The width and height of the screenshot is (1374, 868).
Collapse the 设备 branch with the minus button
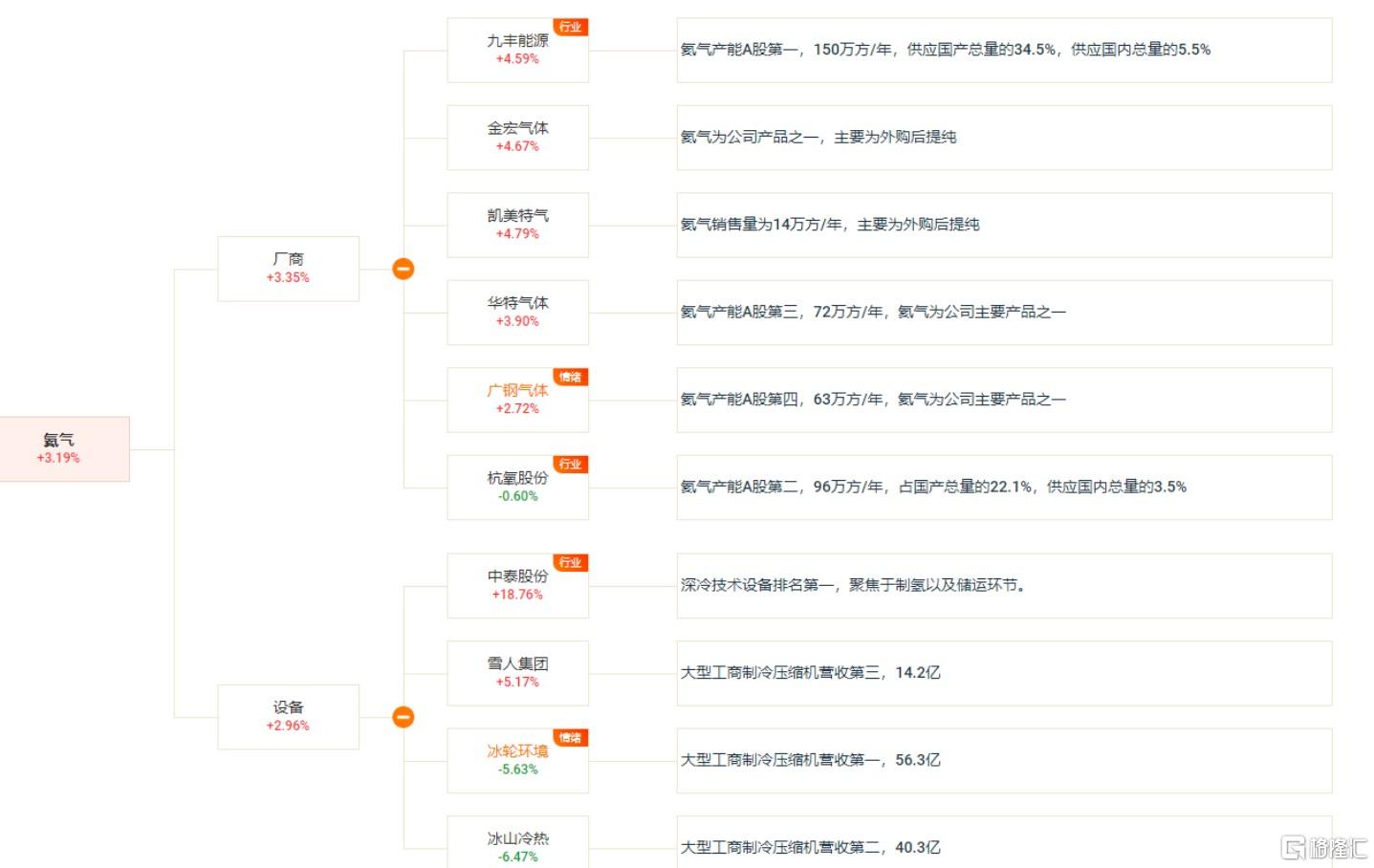(403, 717)
